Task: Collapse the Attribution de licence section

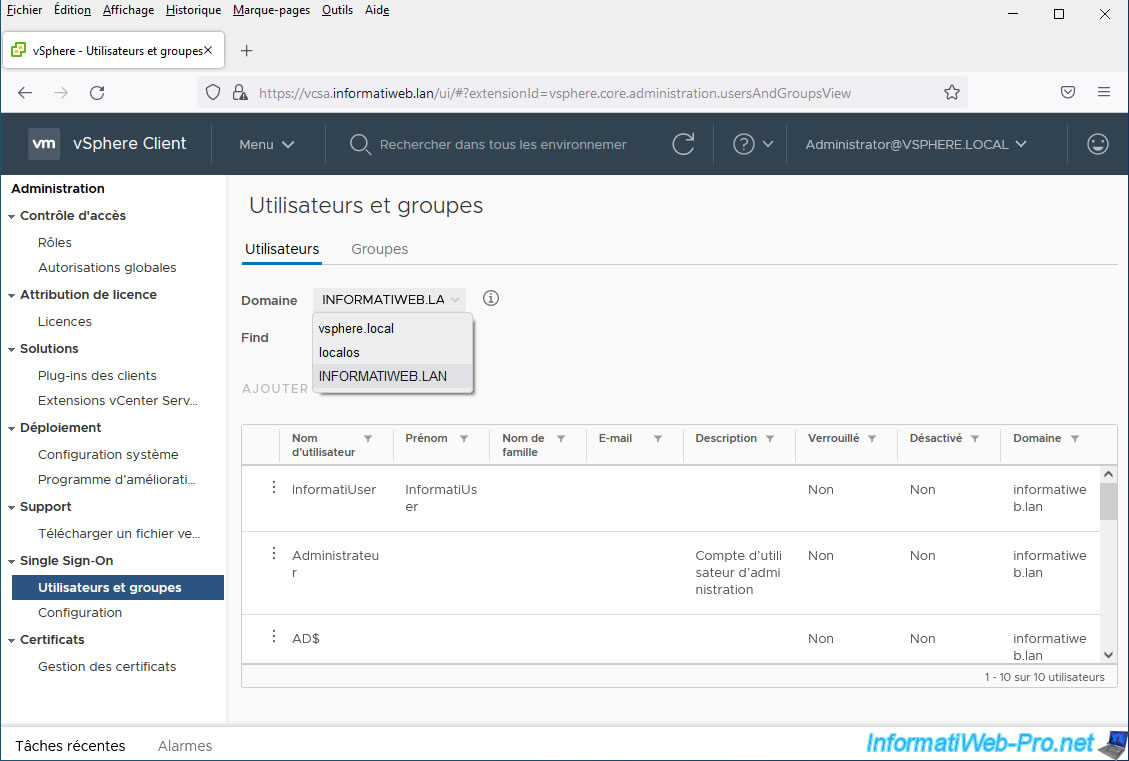Action: (x=12, y=295)
